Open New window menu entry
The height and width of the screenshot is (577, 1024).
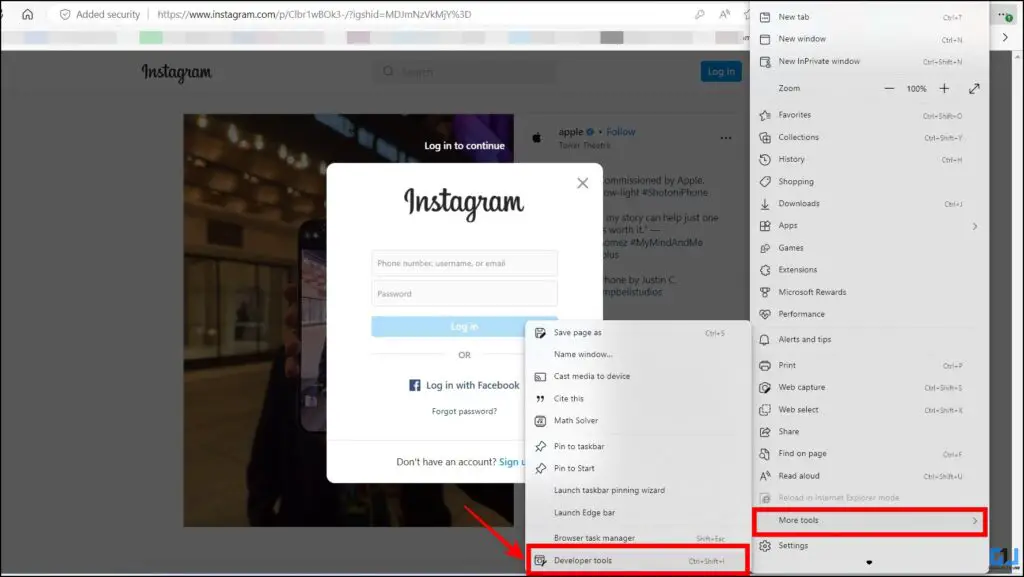pyautogui.click(x=869, y=39)
